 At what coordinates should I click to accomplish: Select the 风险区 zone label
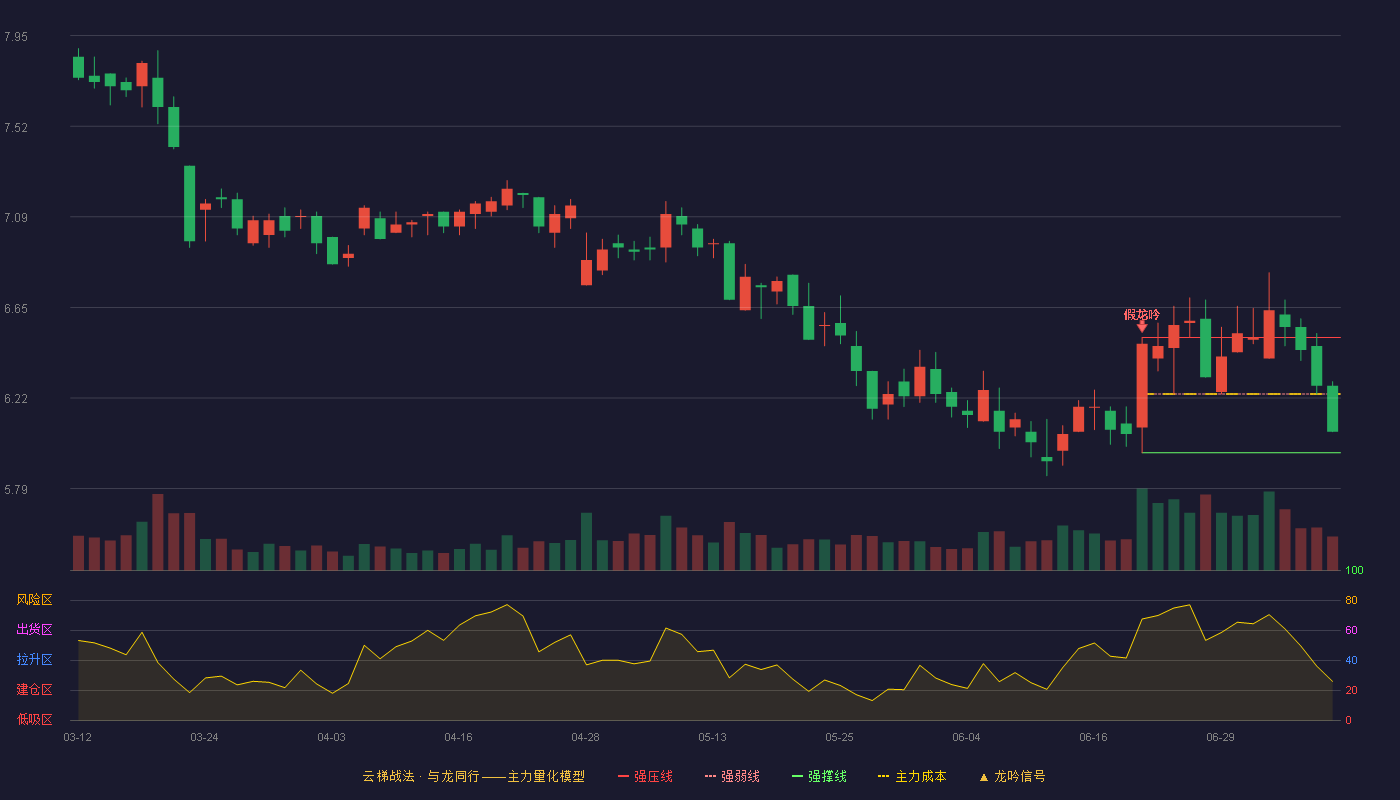point(34,600)
